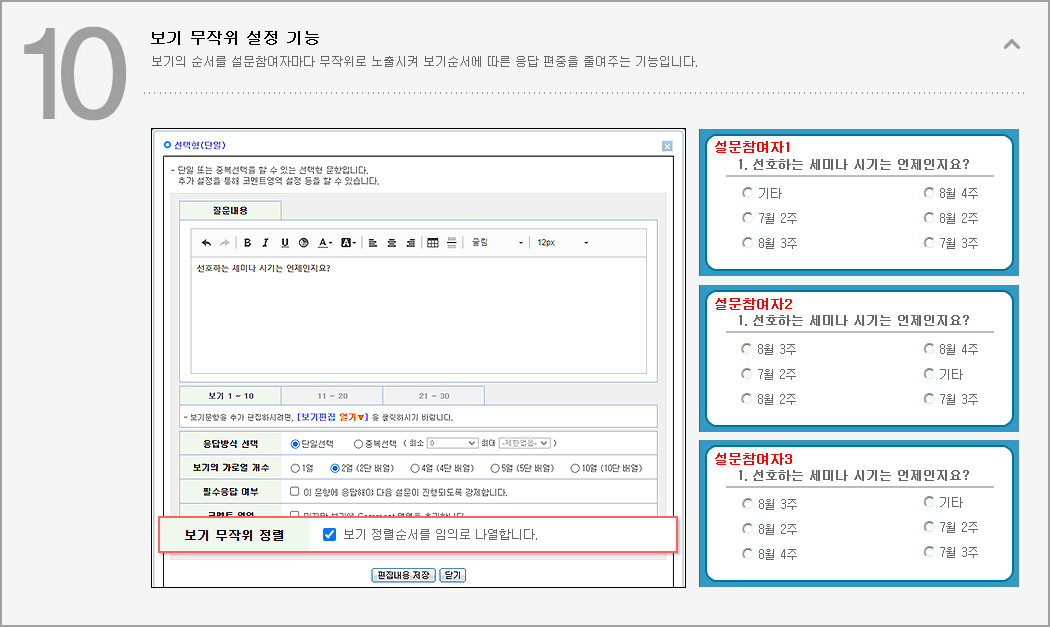Choose the 4열 (4단 배열) column layout
The height and width of the screenshot is (627, 1050).
[x=416, y=468]
